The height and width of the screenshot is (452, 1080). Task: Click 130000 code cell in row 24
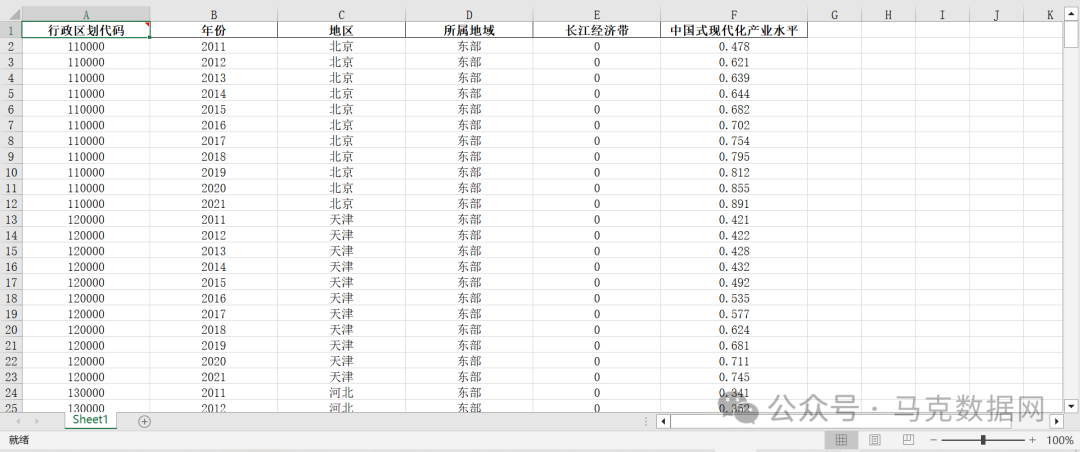coord(86,393)
